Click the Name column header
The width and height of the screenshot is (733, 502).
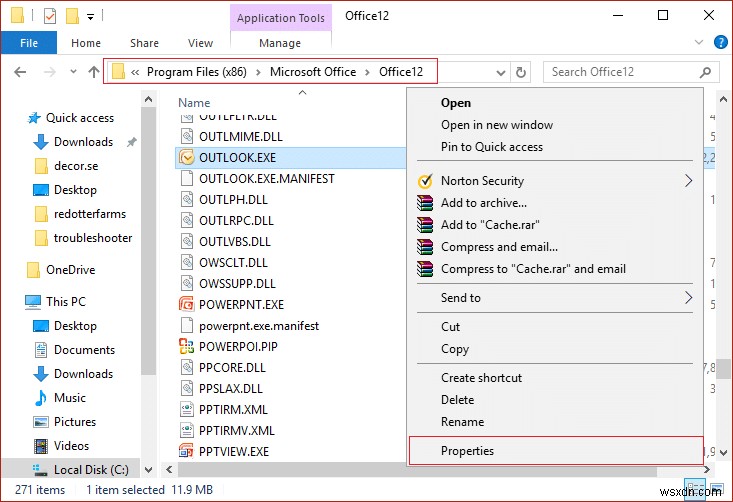tap(194, 103)
